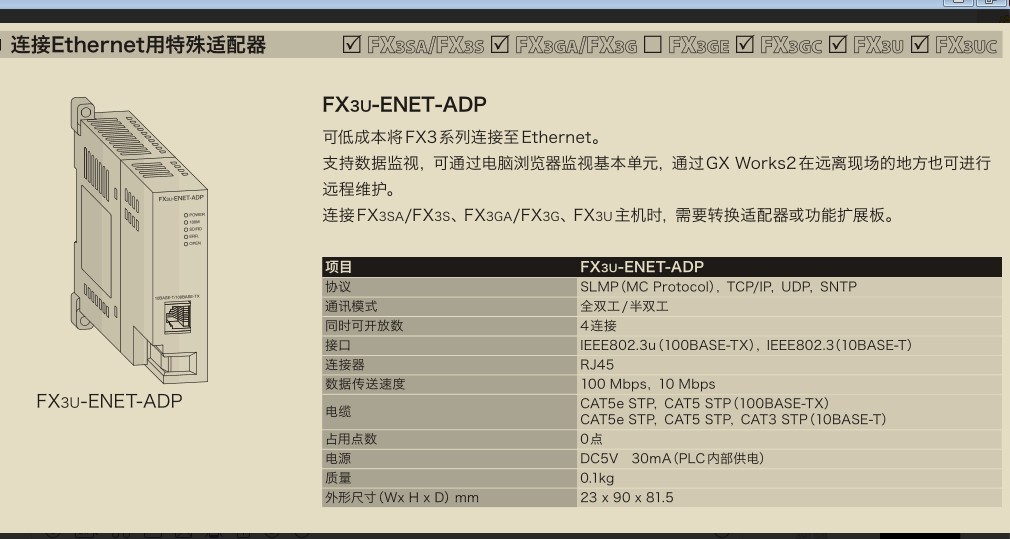Click the '项目' table header cell
1010x539 pixels.
point(450,267)
